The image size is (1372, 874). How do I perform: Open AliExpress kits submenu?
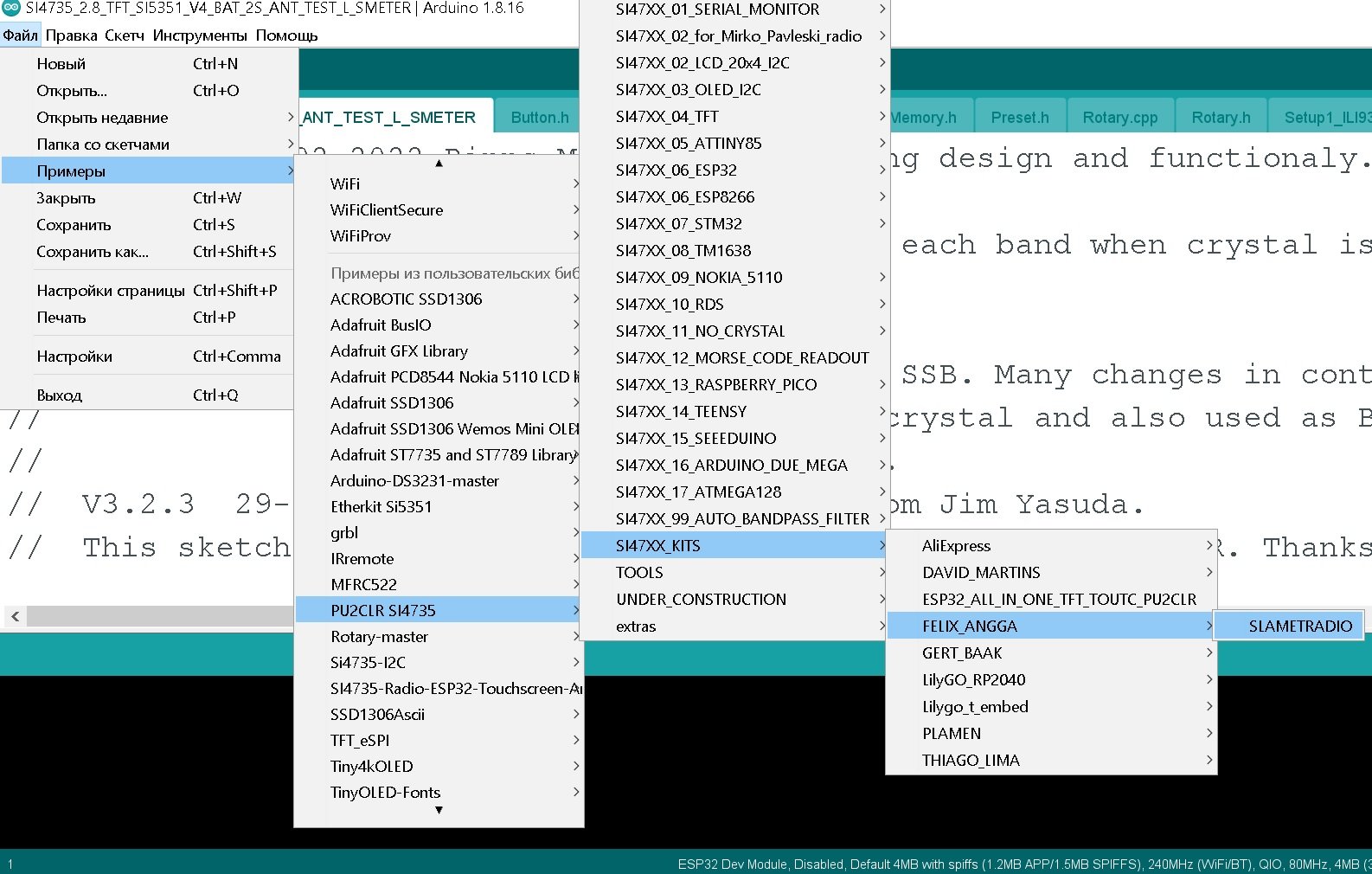click(x=1052, y=545)
